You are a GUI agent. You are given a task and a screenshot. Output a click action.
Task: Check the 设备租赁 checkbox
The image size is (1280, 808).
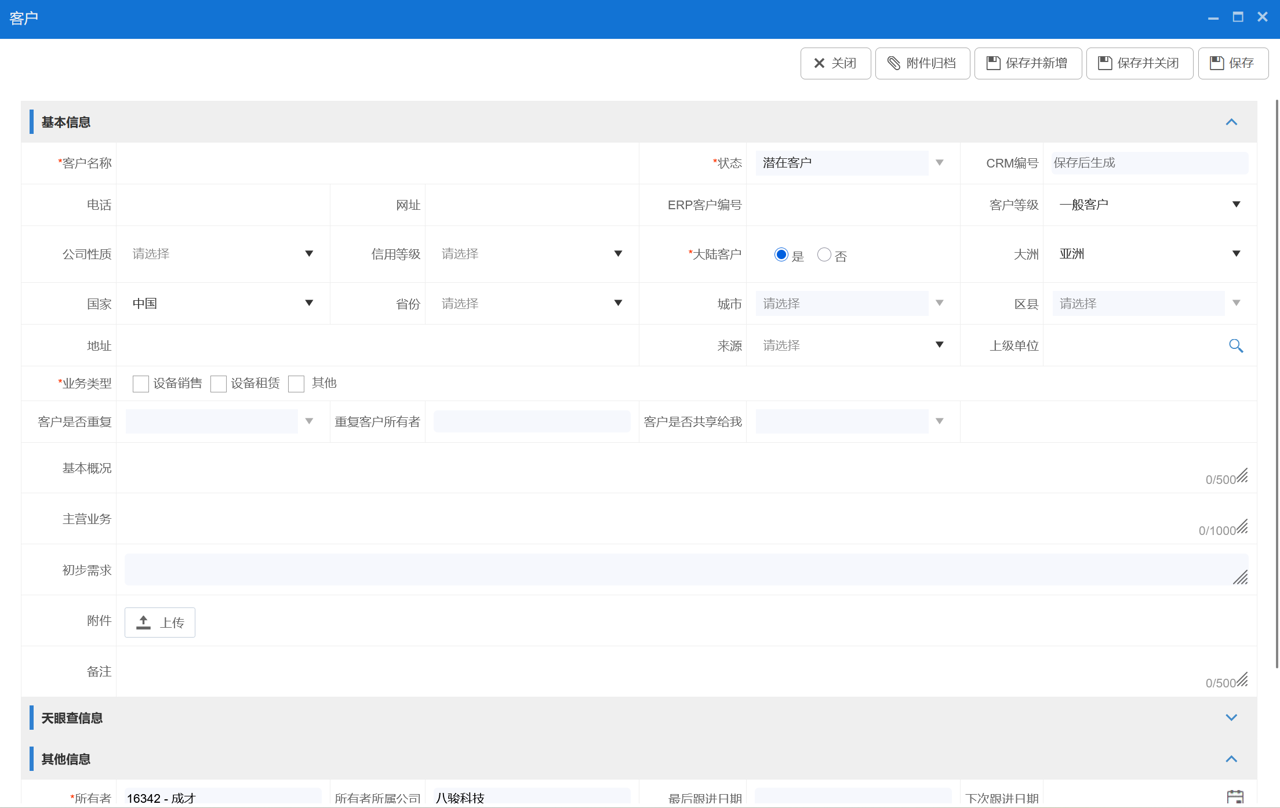coord(219,384)
